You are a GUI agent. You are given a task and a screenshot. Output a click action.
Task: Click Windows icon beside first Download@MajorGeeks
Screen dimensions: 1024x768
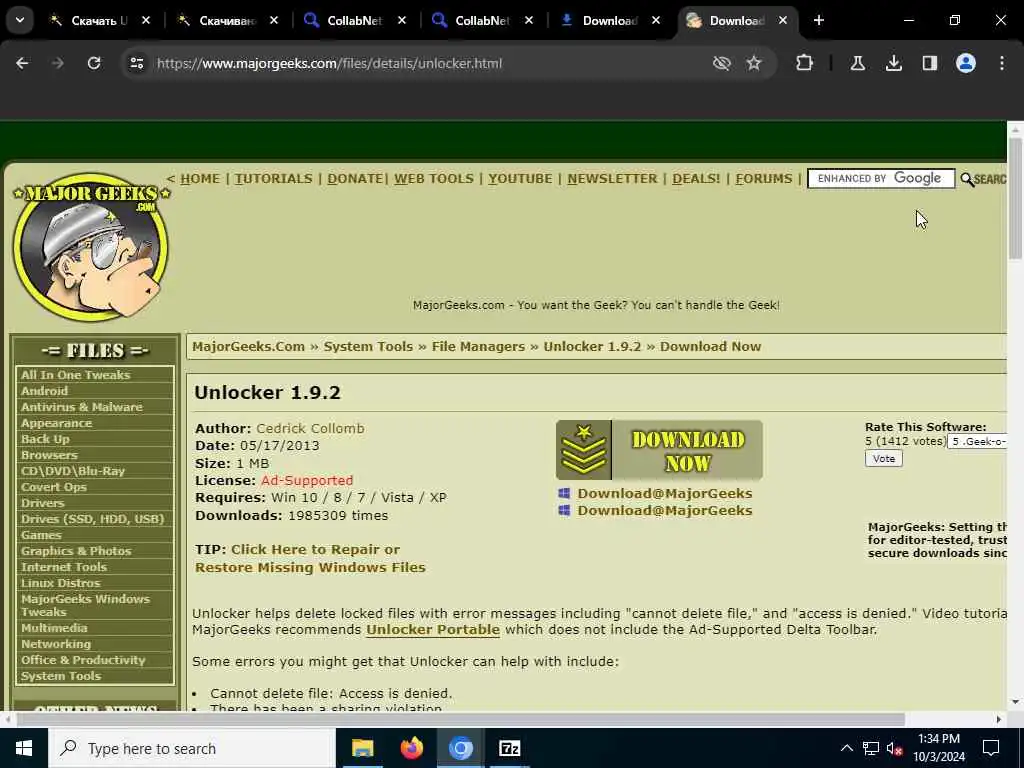[x=564, y=493]
